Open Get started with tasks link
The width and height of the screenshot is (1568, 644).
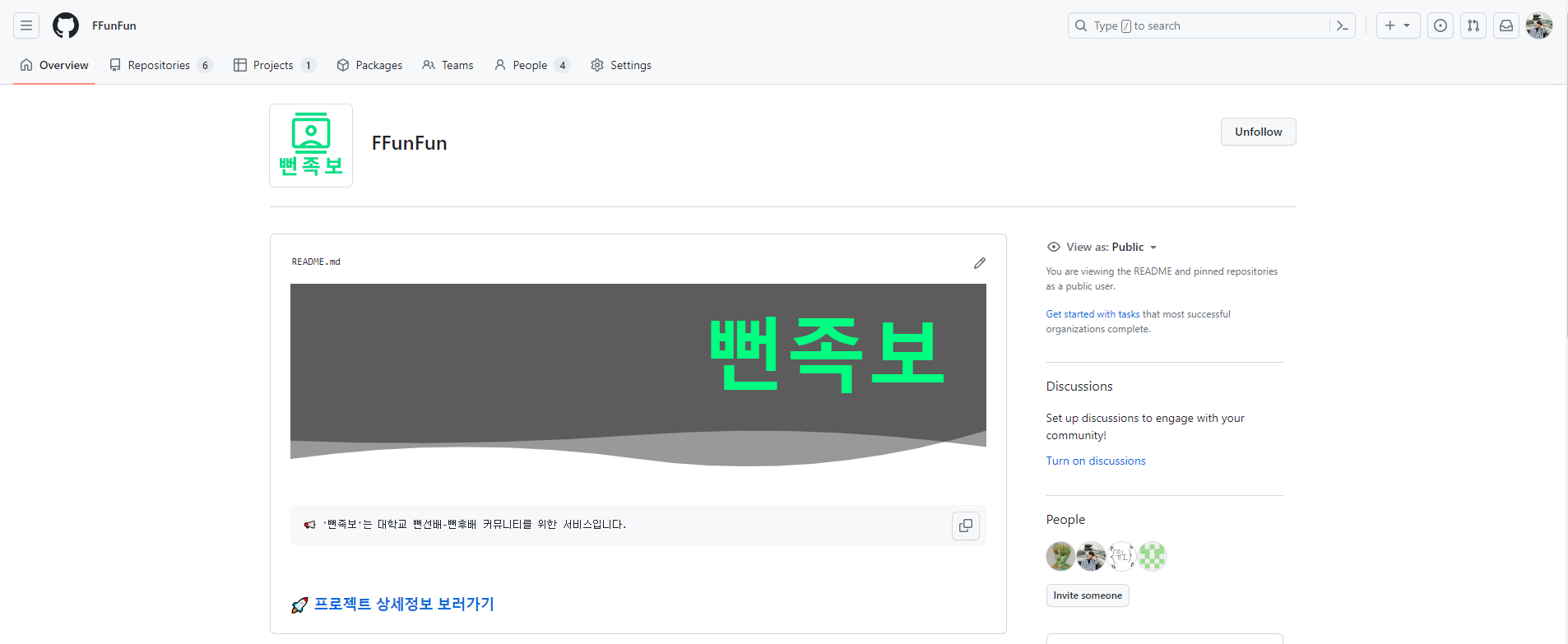(x=1092, y=314)
